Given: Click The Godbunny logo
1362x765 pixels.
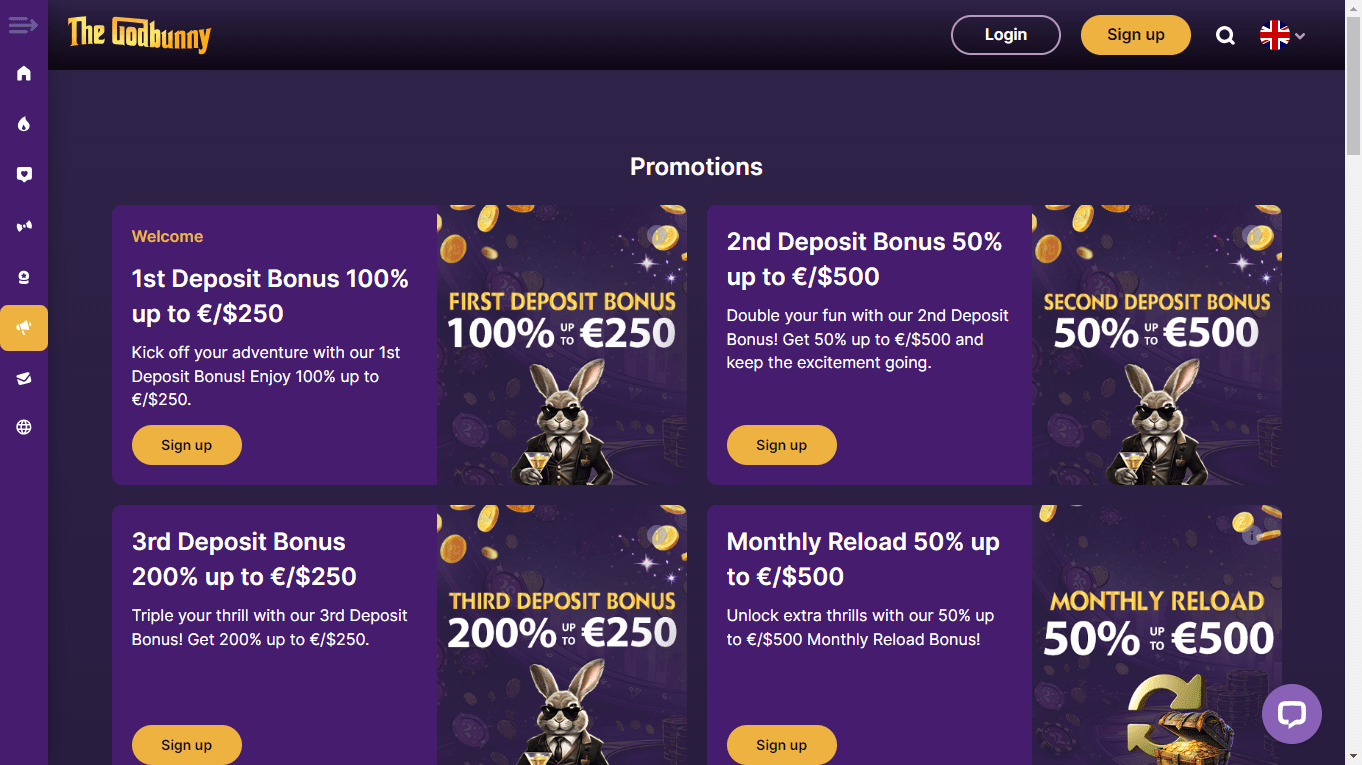Looking at the screenshot, I should point(140,35).
